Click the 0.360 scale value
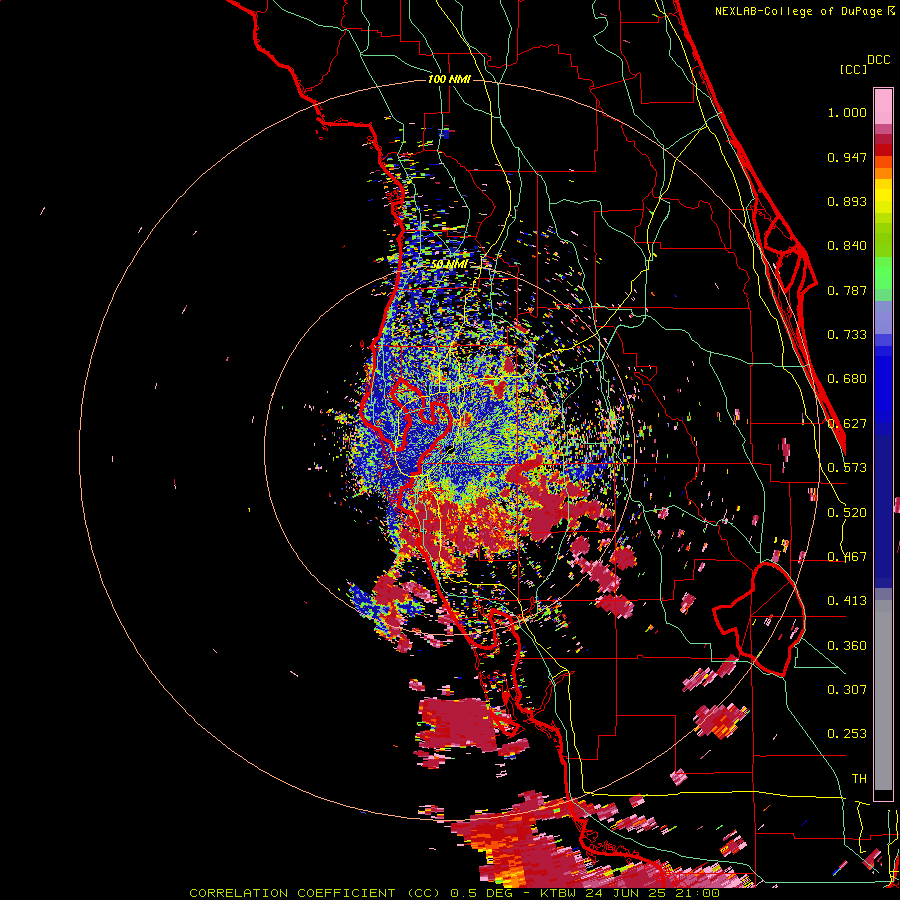Viewport: 900px width, 900px height. (847, 646)
